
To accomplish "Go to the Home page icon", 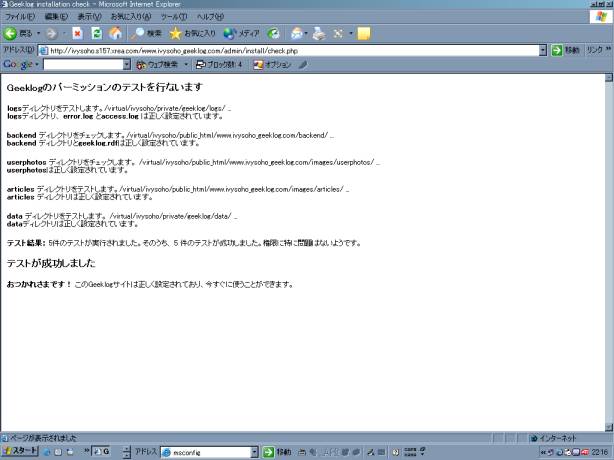I will point(116,34).
